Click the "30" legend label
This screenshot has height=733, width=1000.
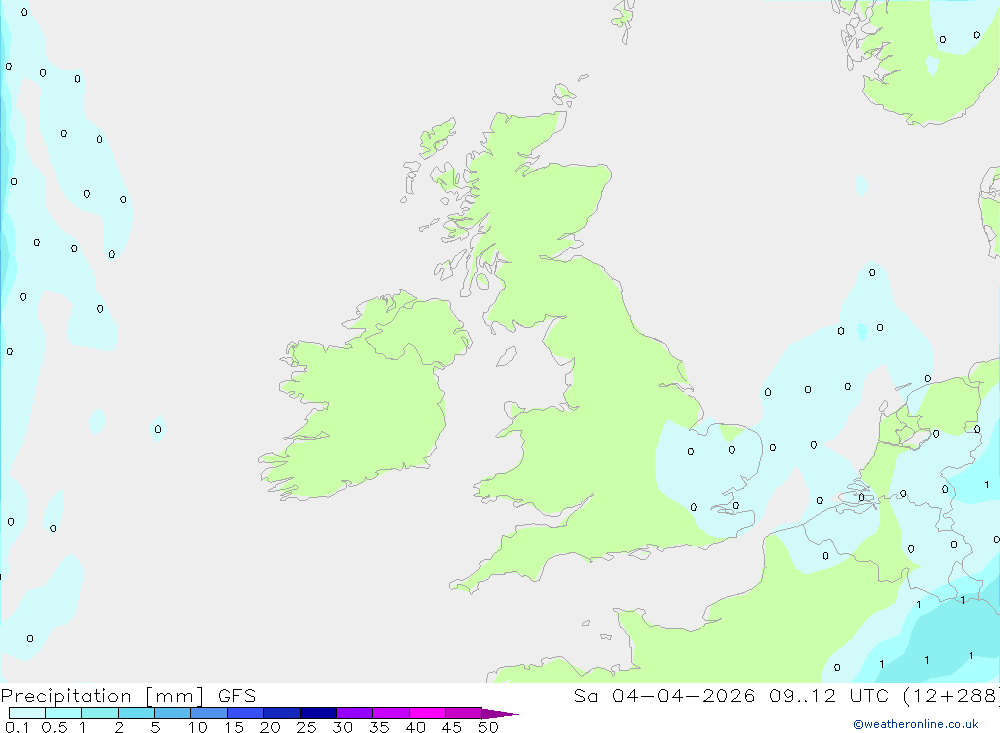pyautogui.click(x=342, y=727)
